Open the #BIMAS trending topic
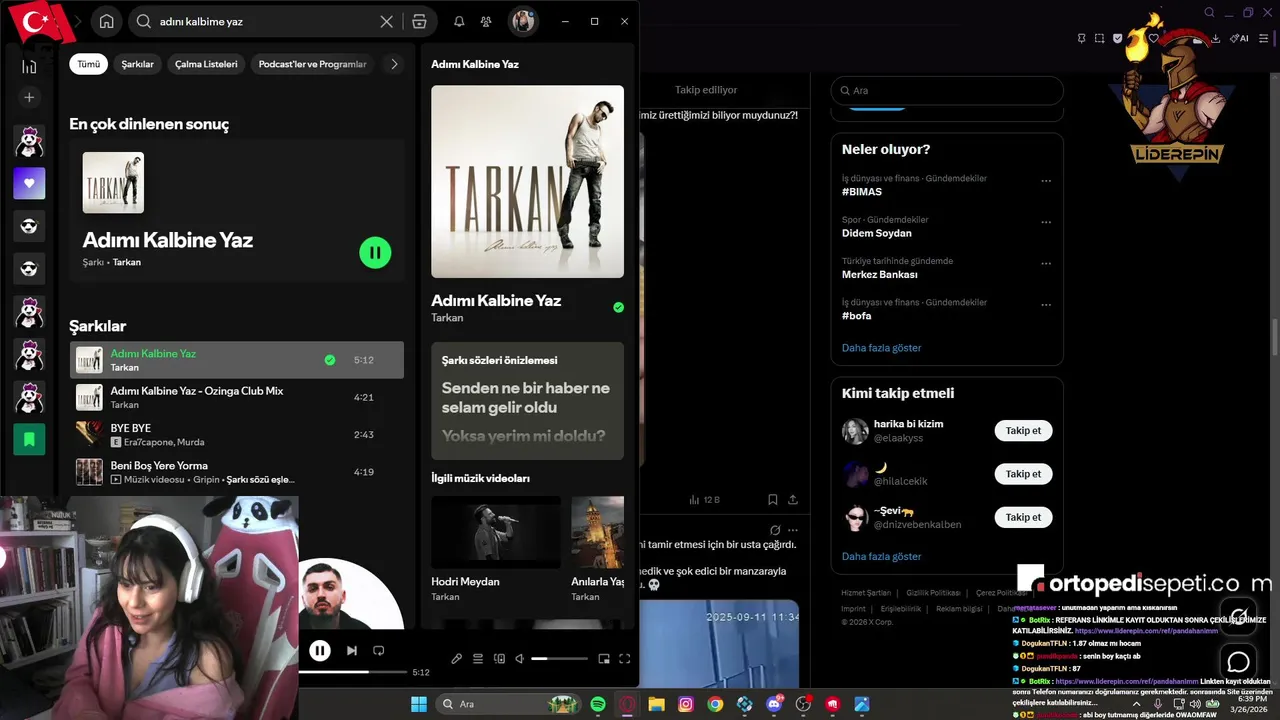This screenshot has height=720, width=1280. pyautogui.click(x=862, y=191)
